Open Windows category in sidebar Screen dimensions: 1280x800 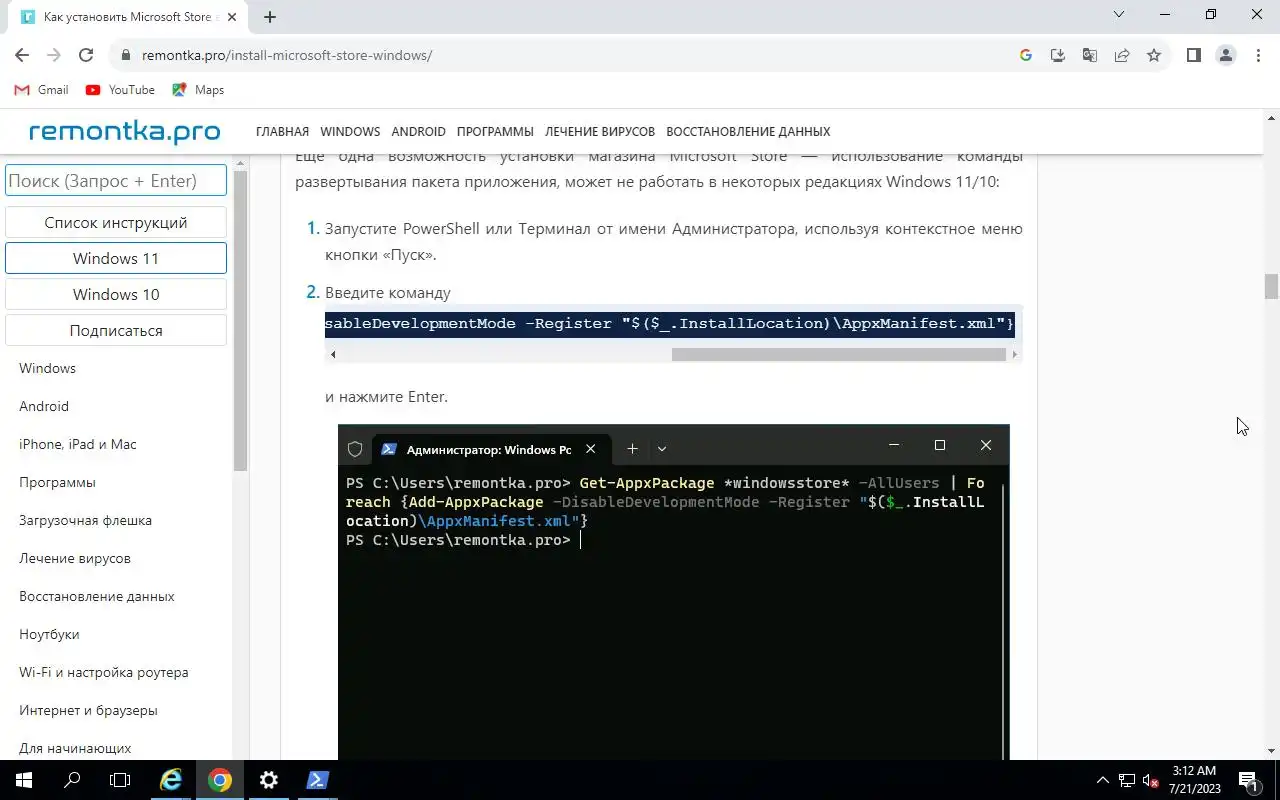coord(47,368)
